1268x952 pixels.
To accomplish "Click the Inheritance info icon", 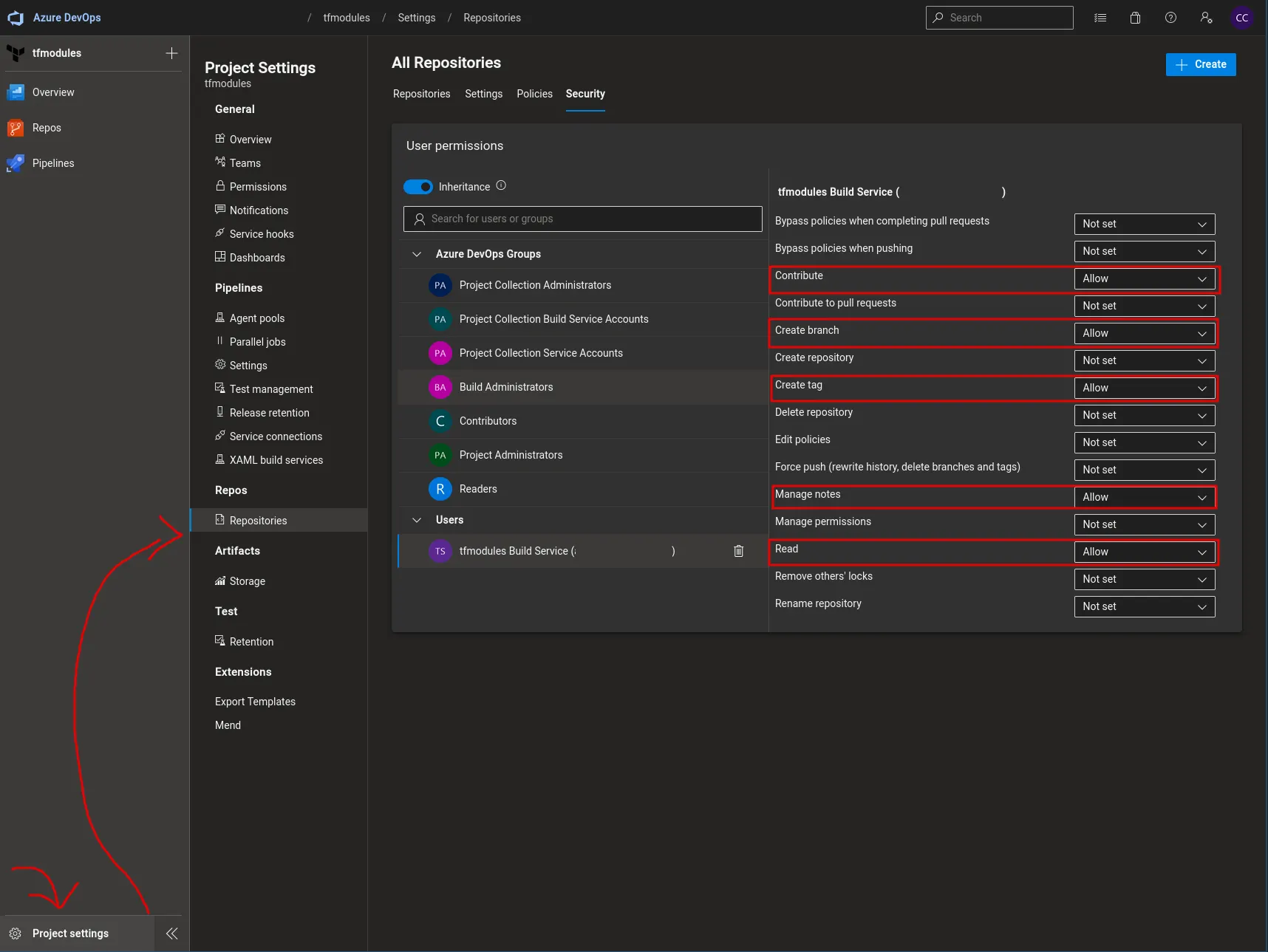I will point(501,185).
